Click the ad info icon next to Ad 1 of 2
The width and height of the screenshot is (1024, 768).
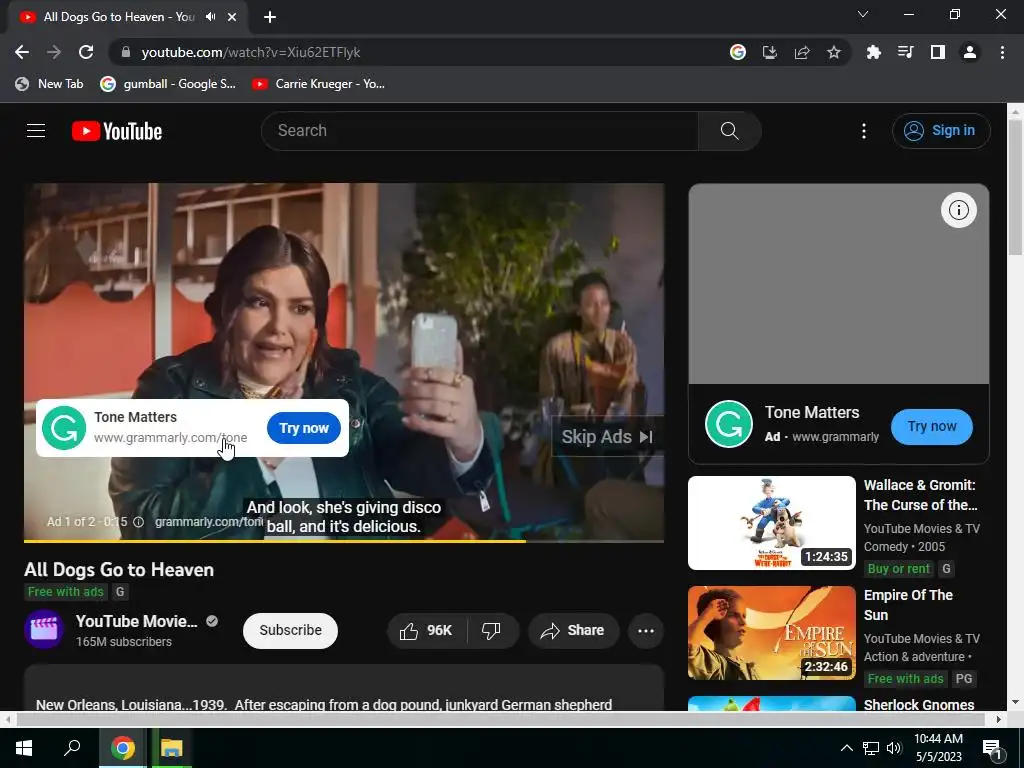138,522
